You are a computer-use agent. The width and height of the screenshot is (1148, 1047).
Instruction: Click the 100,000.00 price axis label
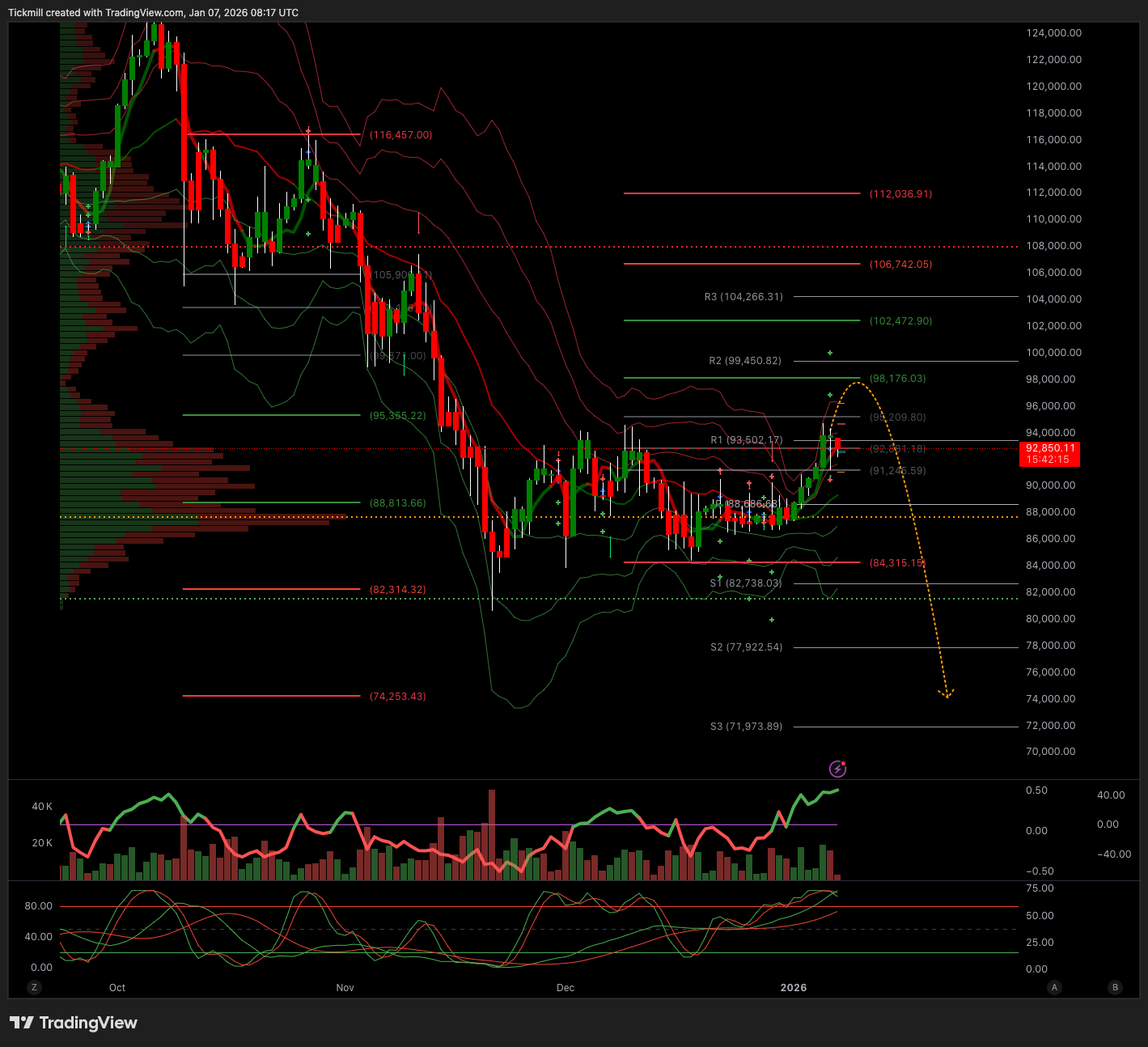1053,353
